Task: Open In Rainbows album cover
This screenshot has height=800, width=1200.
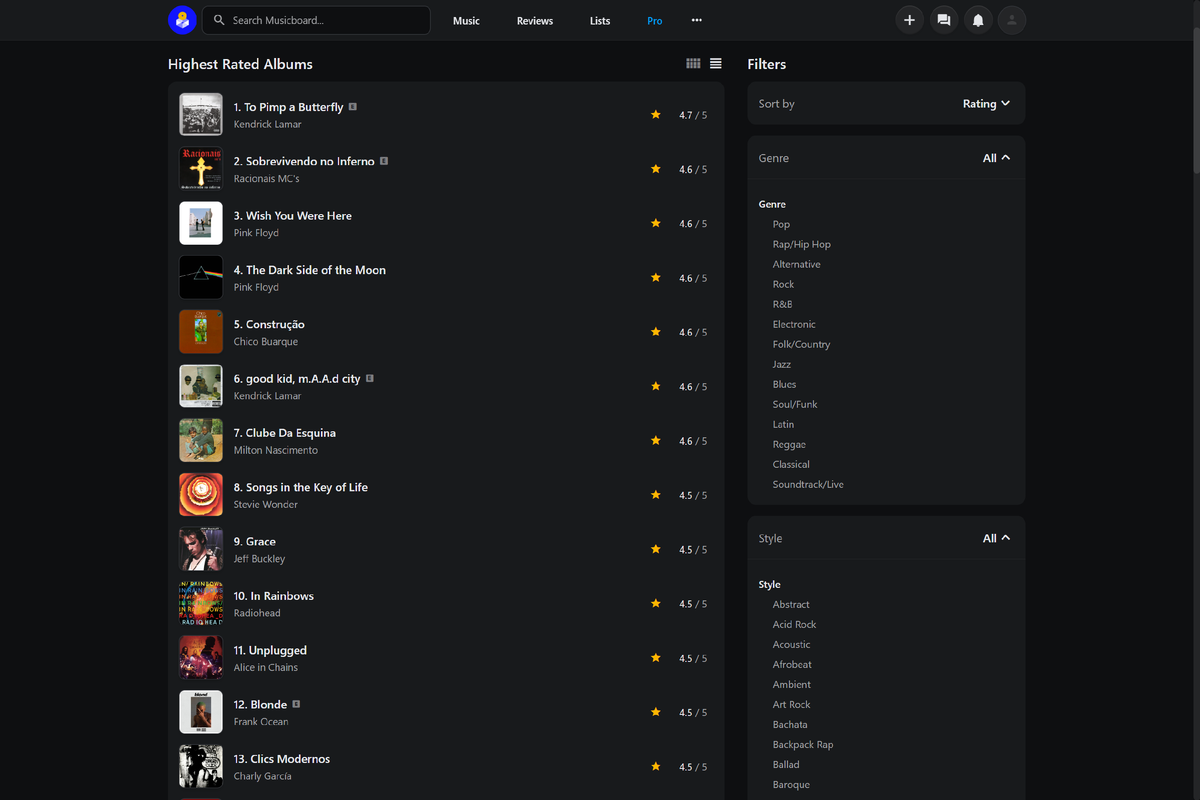Action: coord(201,604)
